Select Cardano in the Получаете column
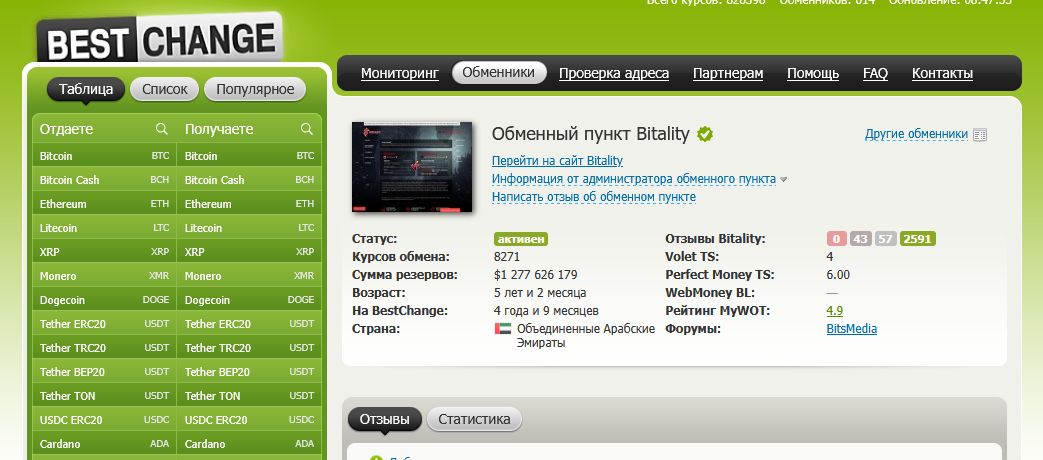Image resolution: width=1043 pixels, height=460 pixels. tap(249, 443)
